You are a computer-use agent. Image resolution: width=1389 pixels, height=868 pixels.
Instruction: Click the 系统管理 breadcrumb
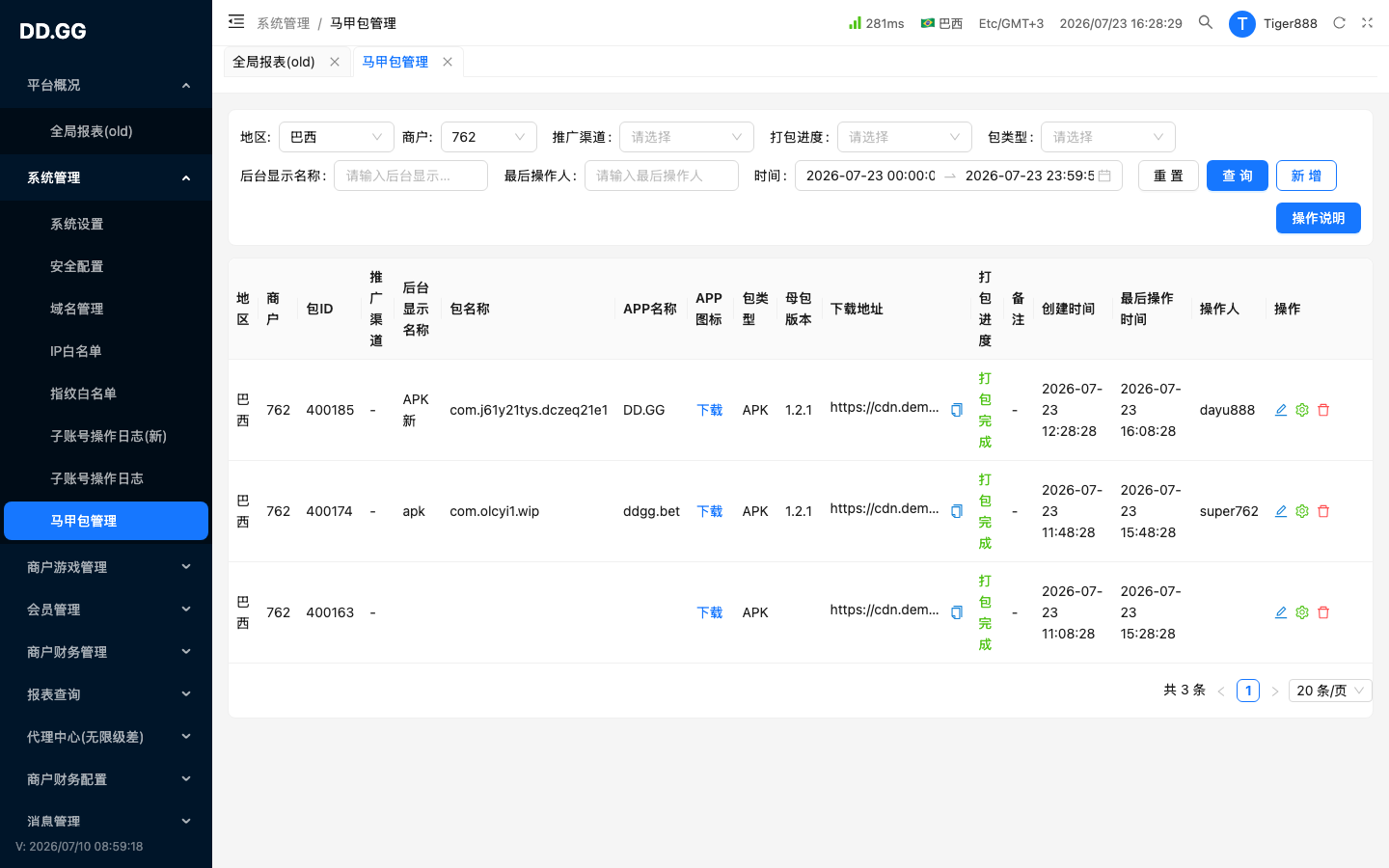click(284, 23)
